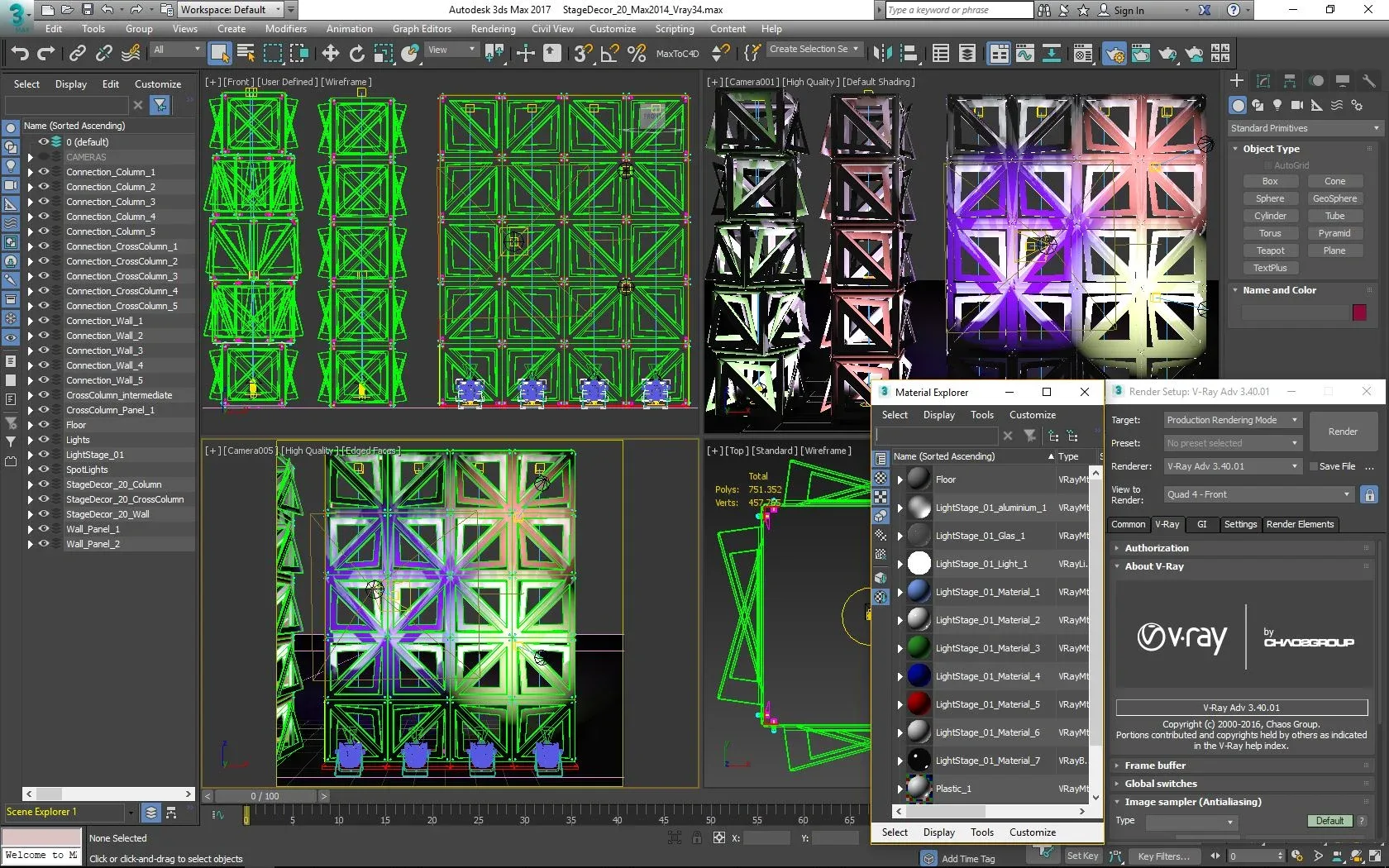1389x868 pixels.
Task: Open the Rendered Frame Window icon
Action: pos(1141,54)
